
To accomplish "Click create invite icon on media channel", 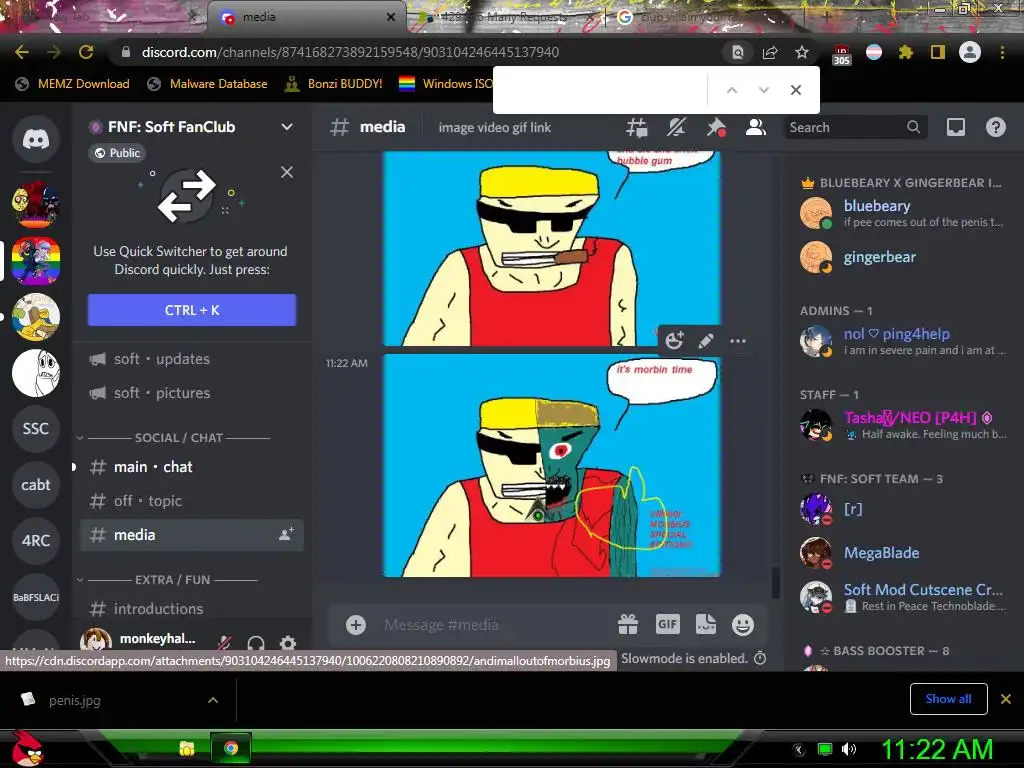I will pos(286,535).
